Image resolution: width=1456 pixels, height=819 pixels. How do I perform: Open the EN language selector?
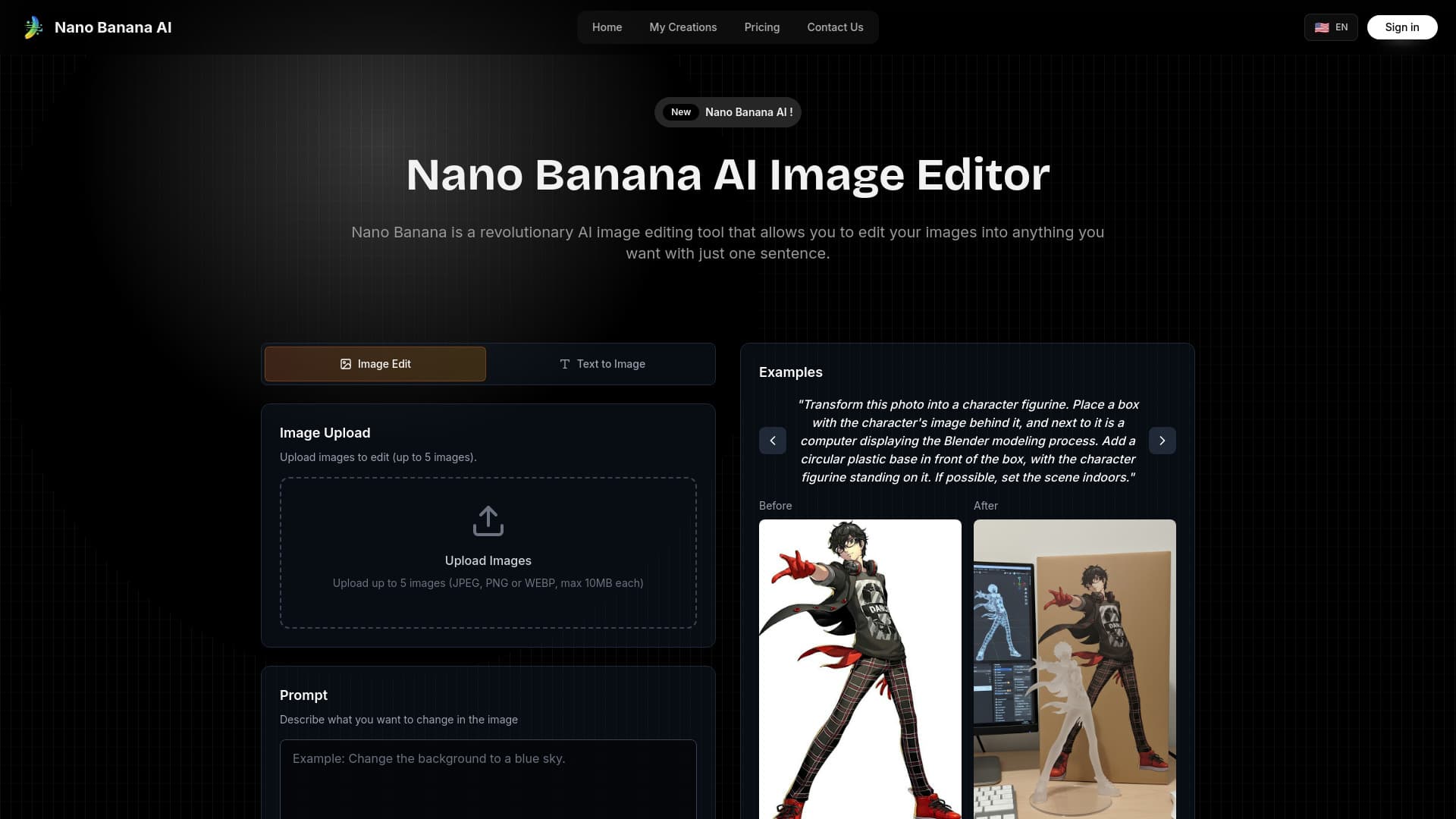point(1331,27)
